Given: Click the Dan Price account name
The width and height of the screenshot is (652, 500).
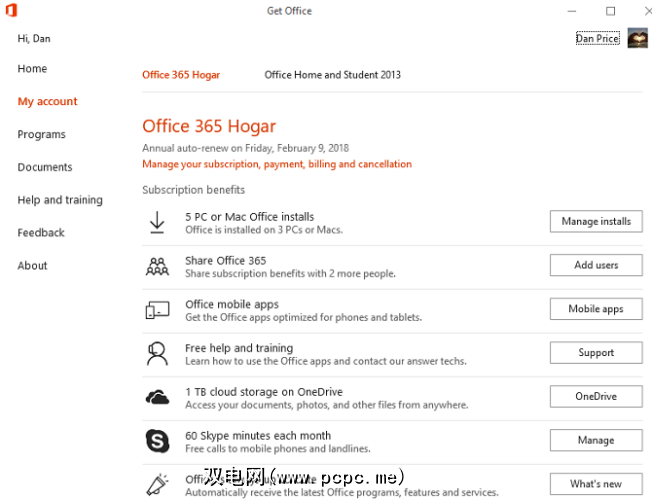Looking at the screenshot, I should click(x=598, y=38).
